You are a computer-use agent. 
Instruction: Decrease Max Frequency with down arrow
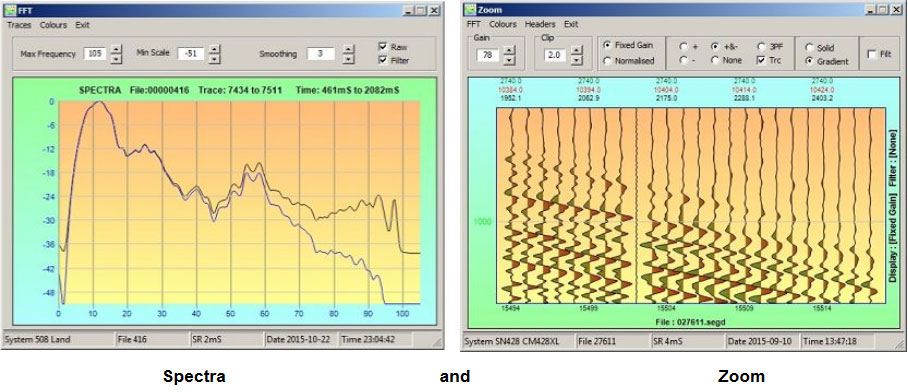coord(116,58)
